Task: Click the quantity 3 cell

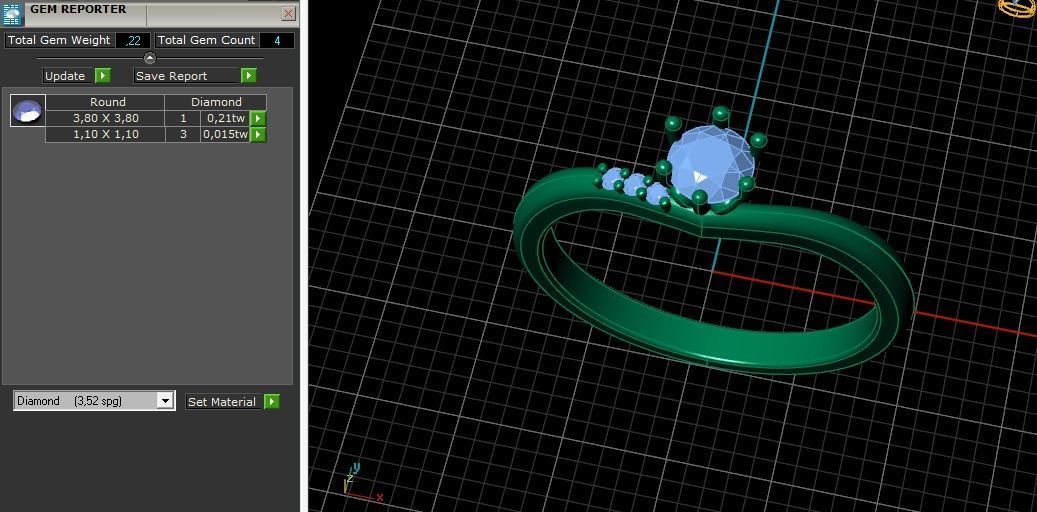Action: pyautogui.click(x=183, y=134)
